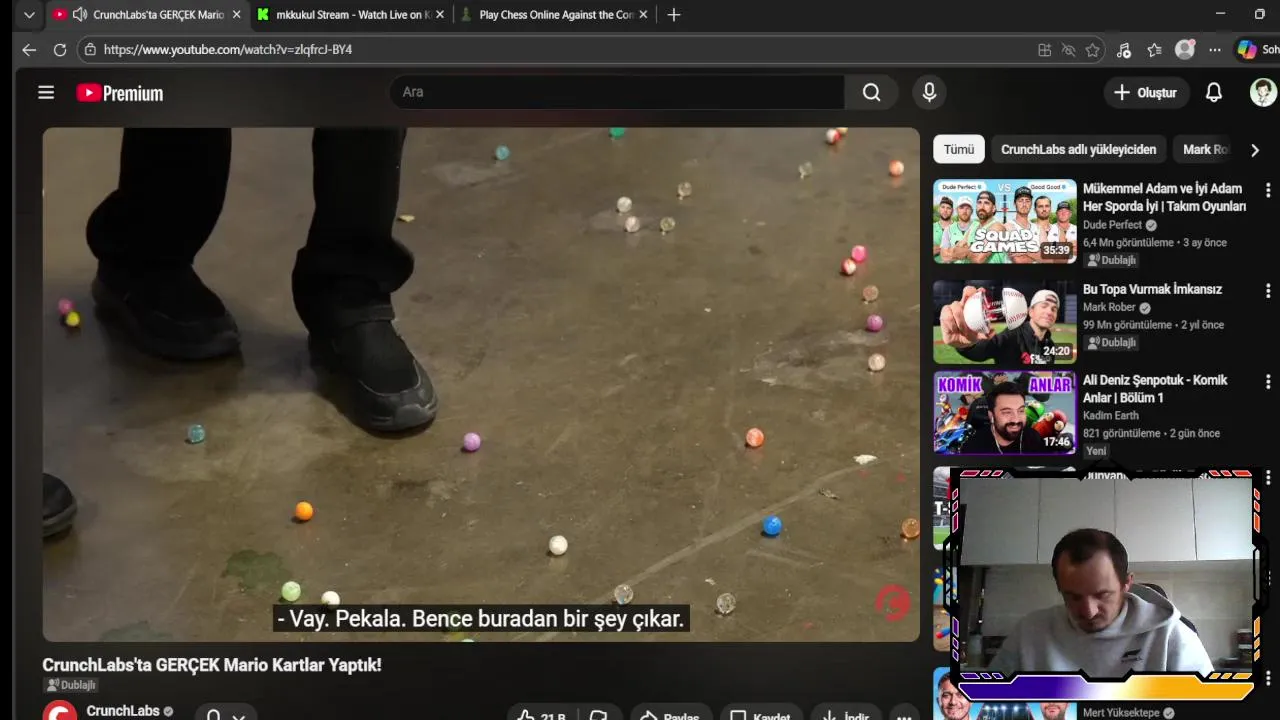The width and height of the screenshot is (1280, 720).
Task: Open the tab actions menu chevron at top-left
Action: pyautogui.click(x=29, y=15)
